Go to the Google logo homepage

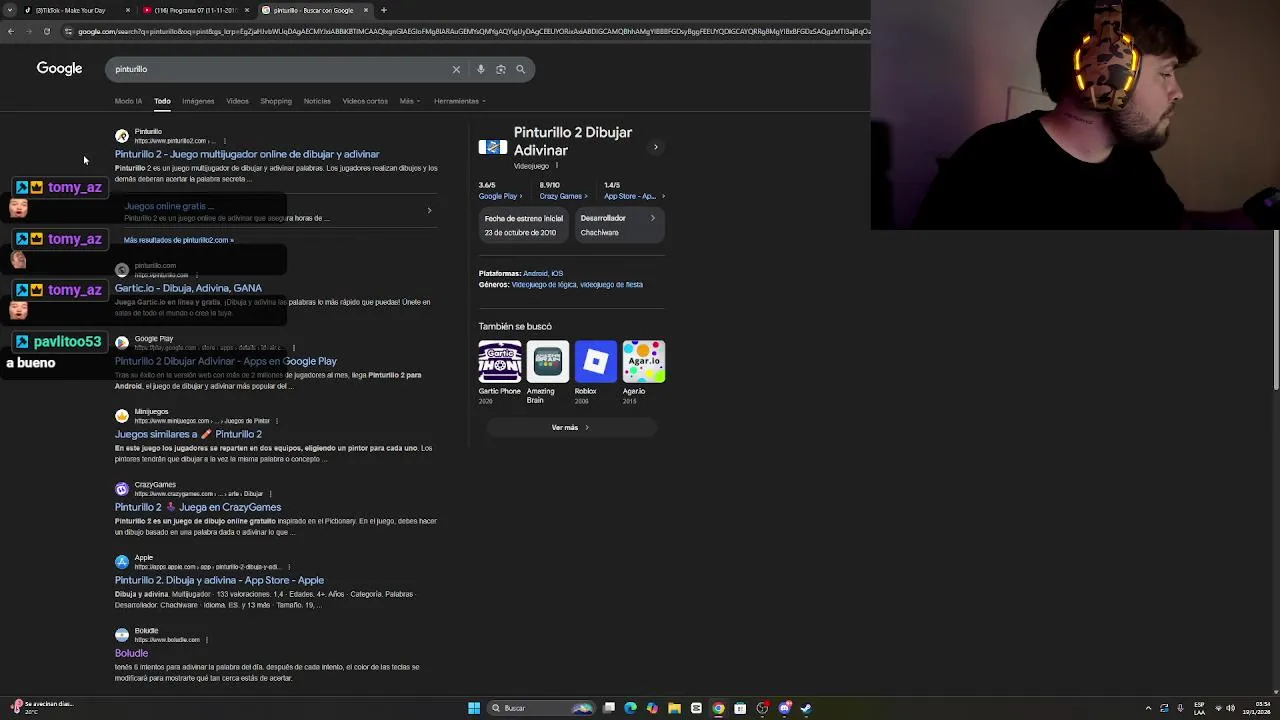(59, 68)
